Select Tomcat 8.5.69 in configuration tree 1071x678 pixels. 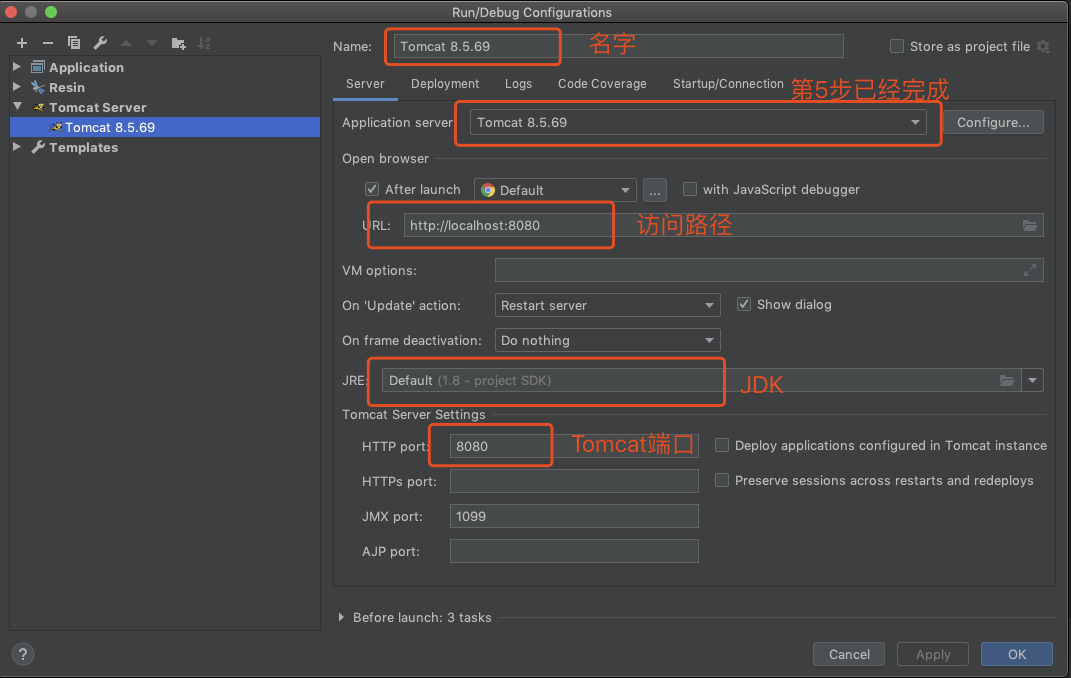(x=165, y=127)
